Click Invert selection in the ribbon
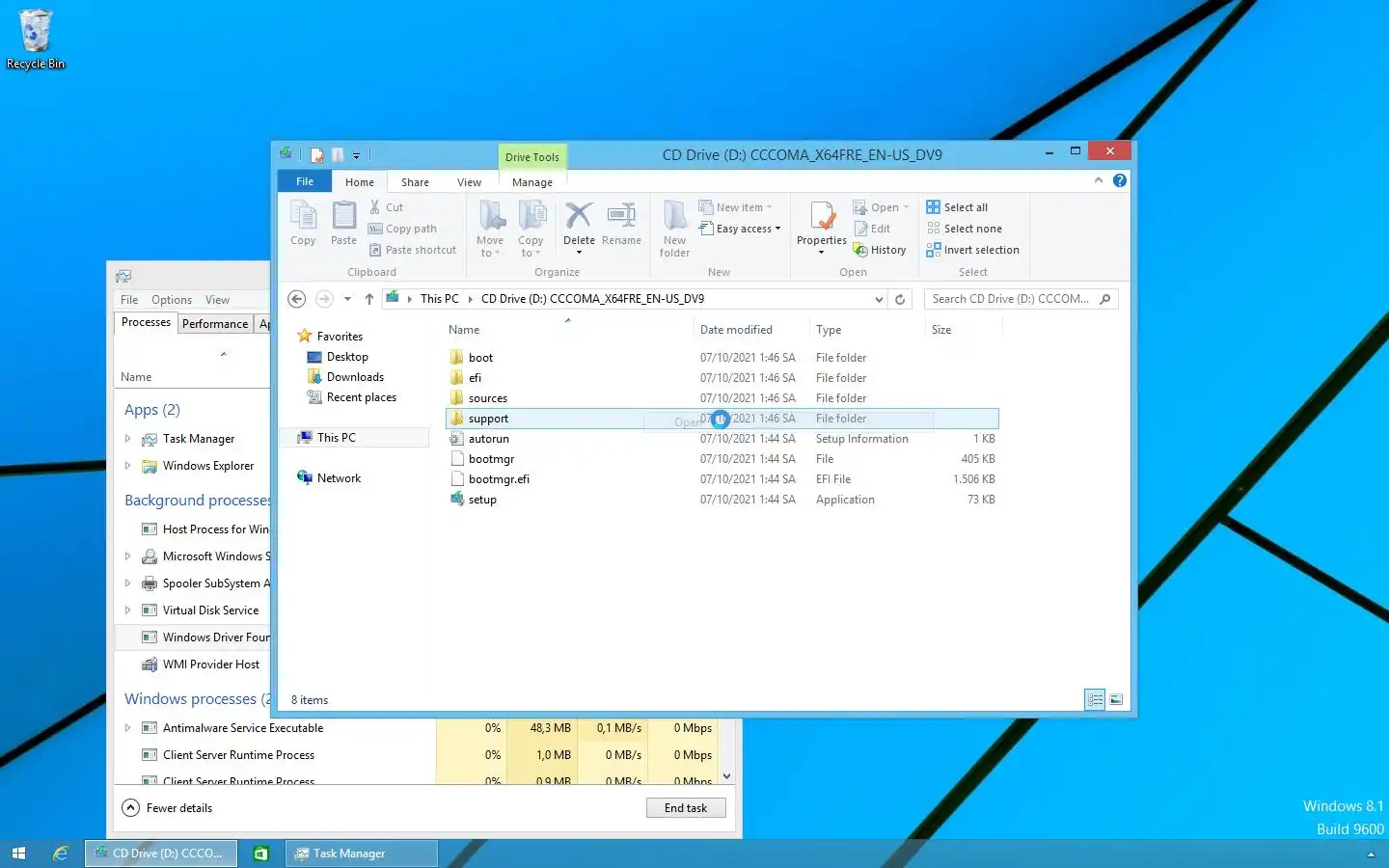 (x=972, y=250)
